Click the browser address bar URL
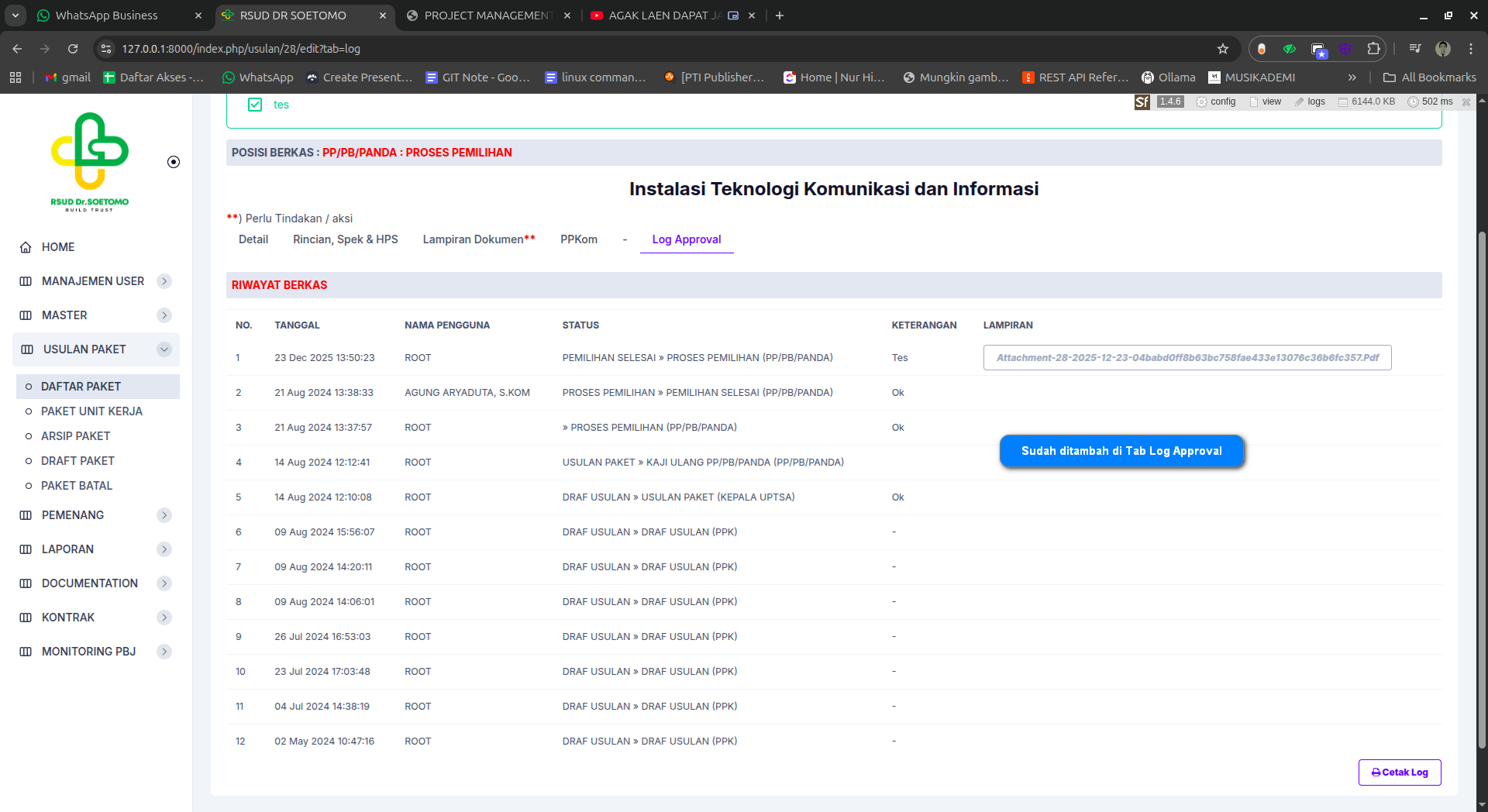The image size is (1488, 812). [240, 49]
